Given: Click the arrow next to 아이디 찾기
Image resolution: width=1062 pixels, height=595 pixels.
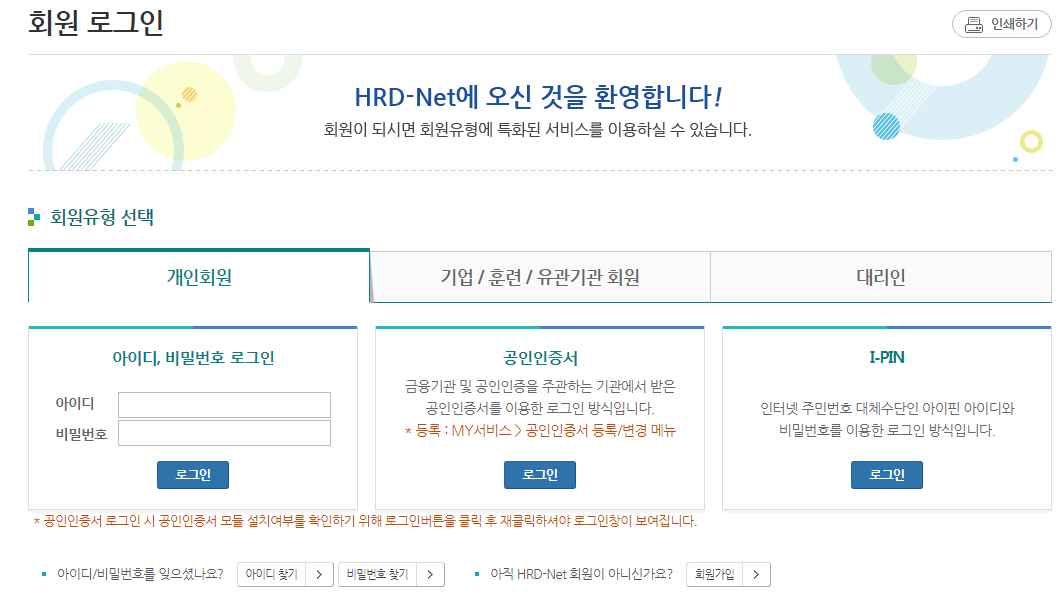Looking at the screenshot, I should (x=319, y=574).
